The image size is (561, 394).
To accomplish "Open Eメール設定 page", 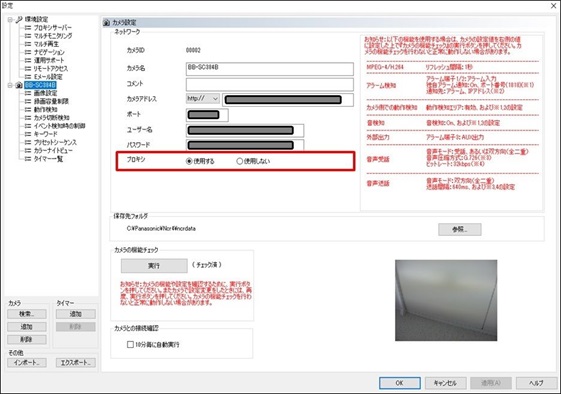I will click(x=48, y=77).
